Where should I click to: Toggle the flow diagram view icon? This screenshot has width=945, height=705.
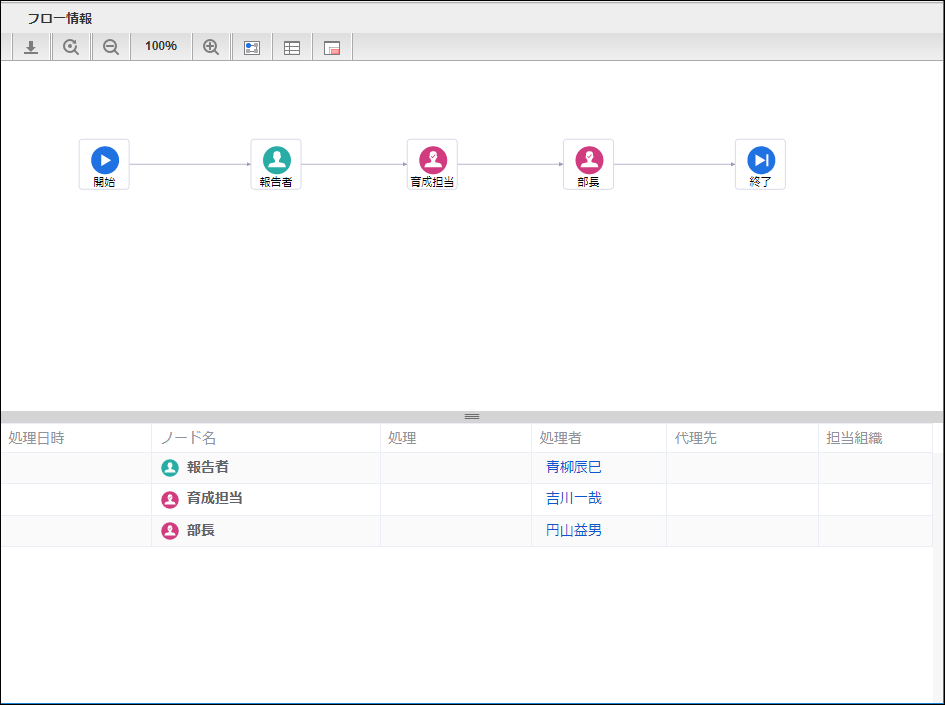click(252, 47)
